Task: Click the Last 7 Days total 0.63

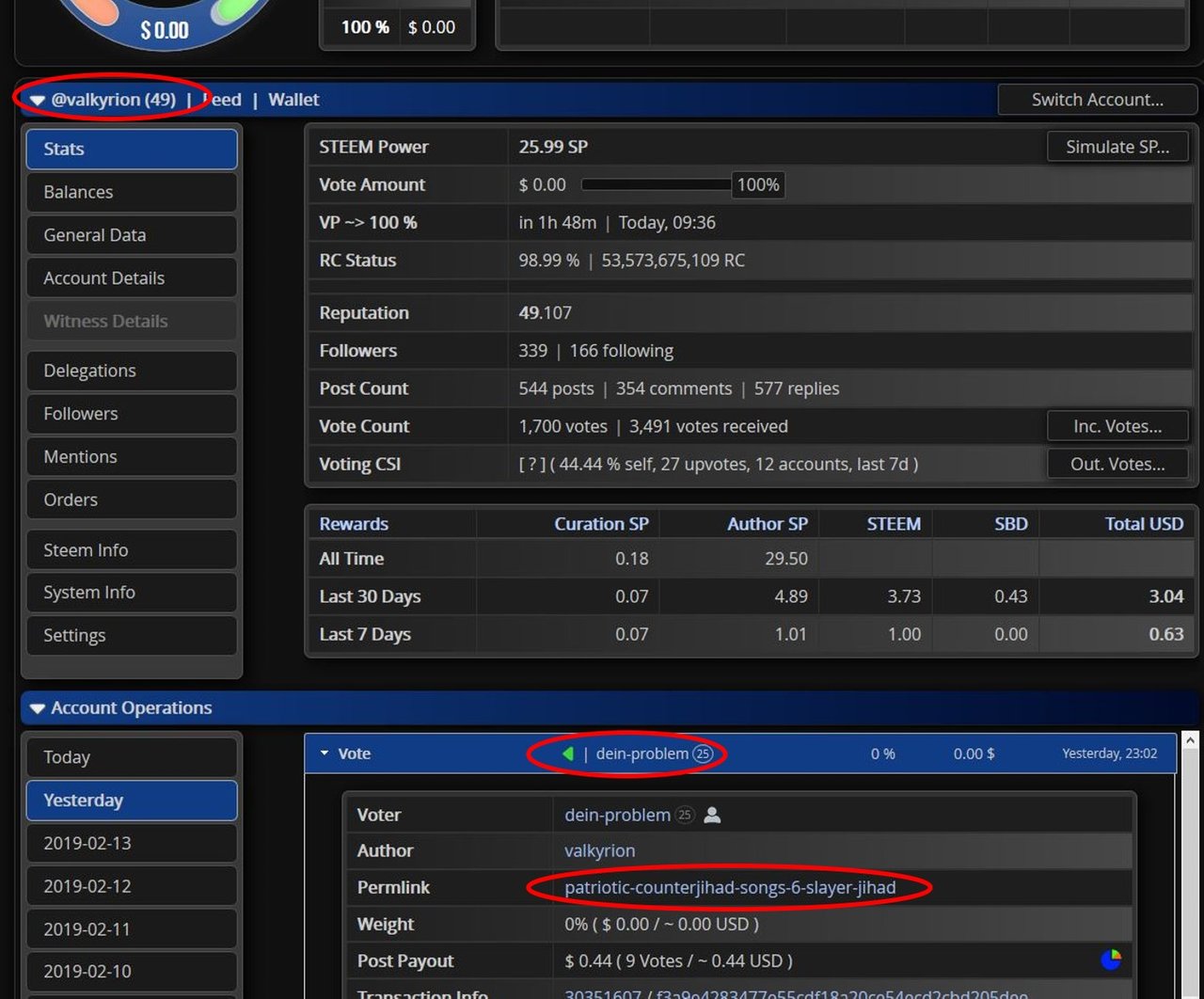Action: click(1166, 634)
